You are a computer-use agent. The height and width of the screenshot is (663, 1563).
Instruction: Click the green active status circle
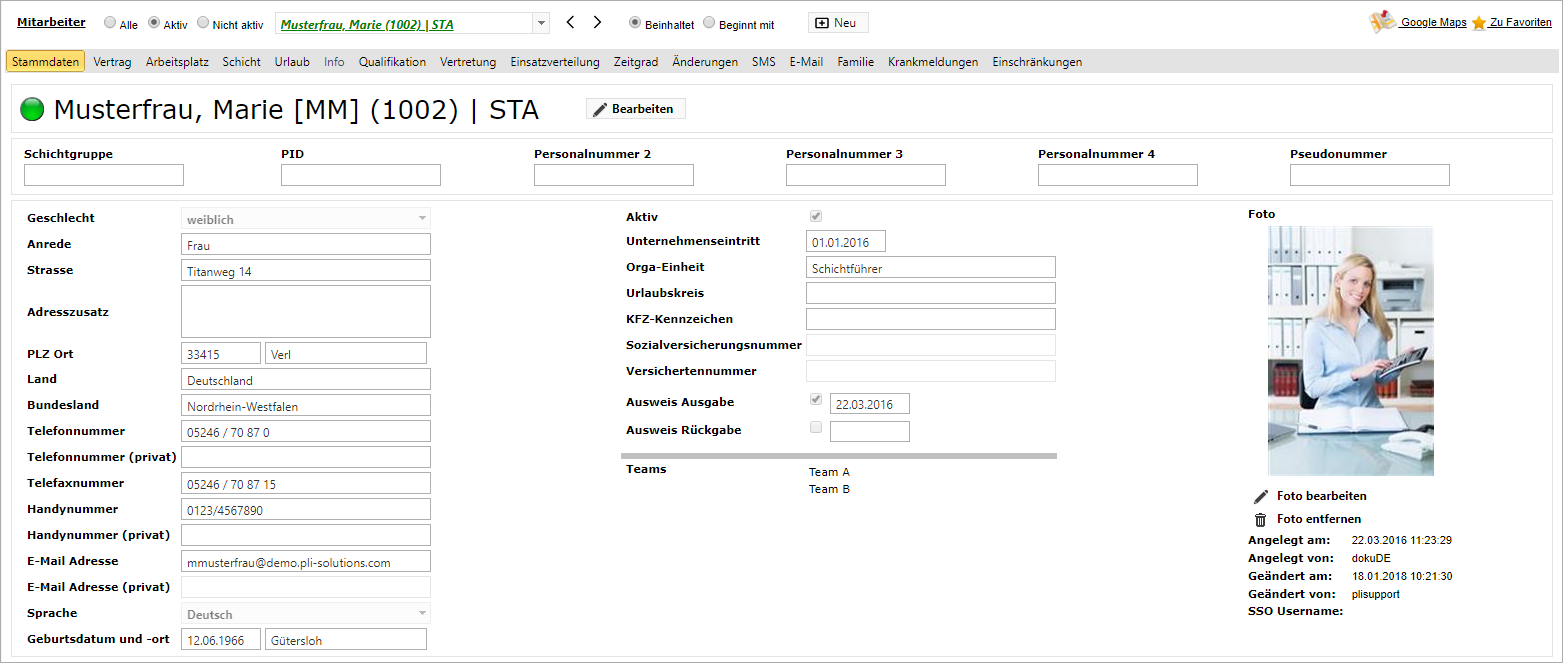(32, 109)
